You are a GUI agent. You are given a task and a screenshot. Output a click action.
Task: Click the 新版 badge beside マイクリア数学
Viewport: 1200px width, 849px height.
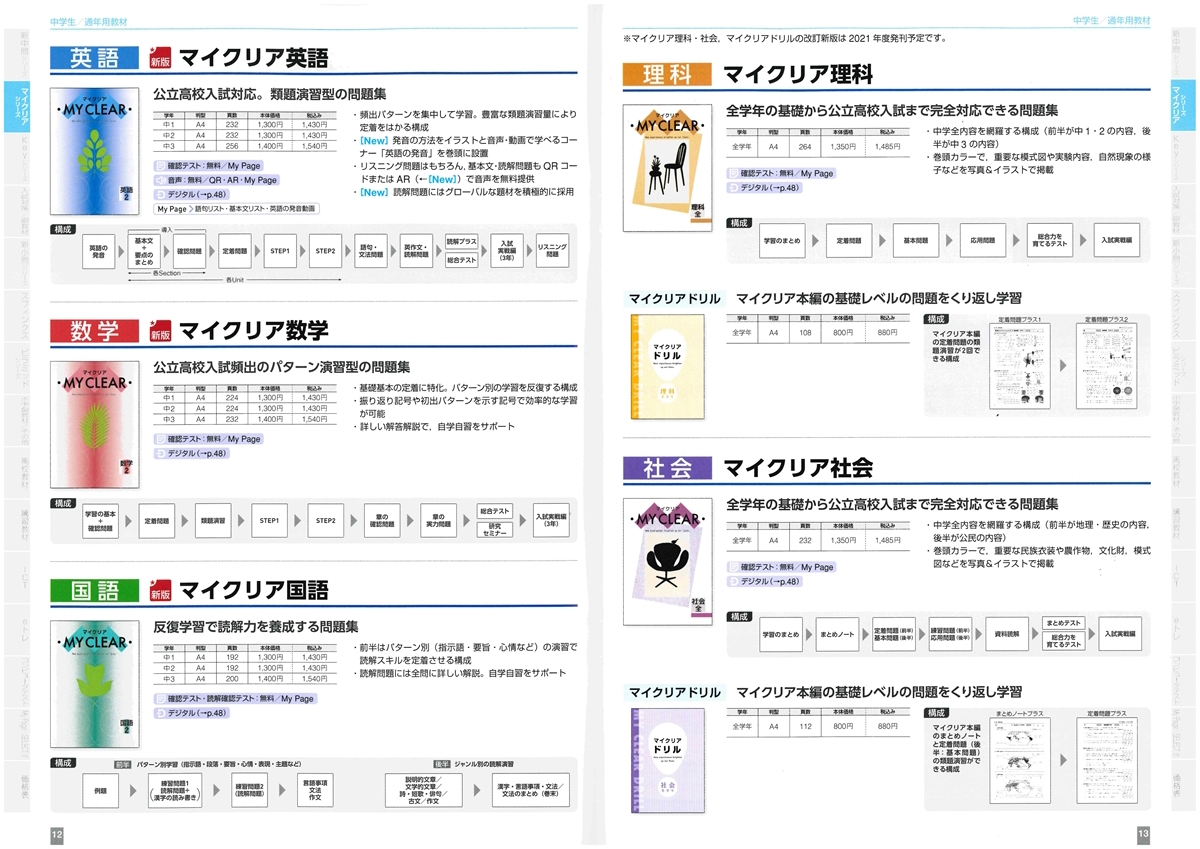click(x=160, y=331)
